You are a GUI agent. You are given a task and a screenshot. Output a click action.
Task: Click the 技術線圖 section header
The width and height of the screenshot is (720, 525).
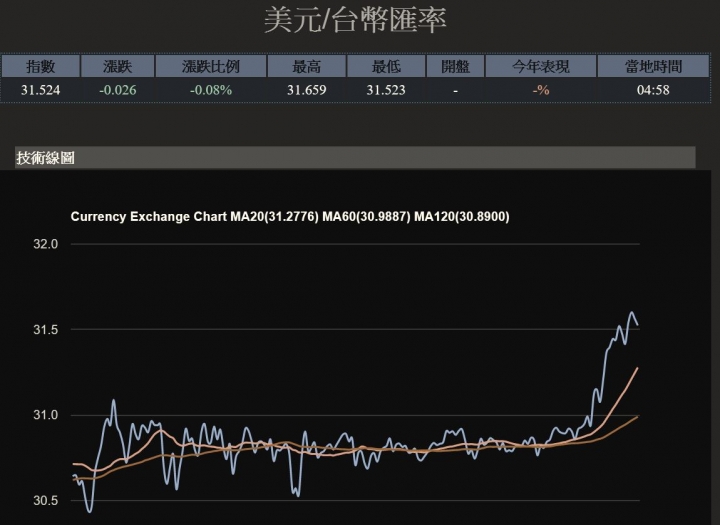coord(355,158)
